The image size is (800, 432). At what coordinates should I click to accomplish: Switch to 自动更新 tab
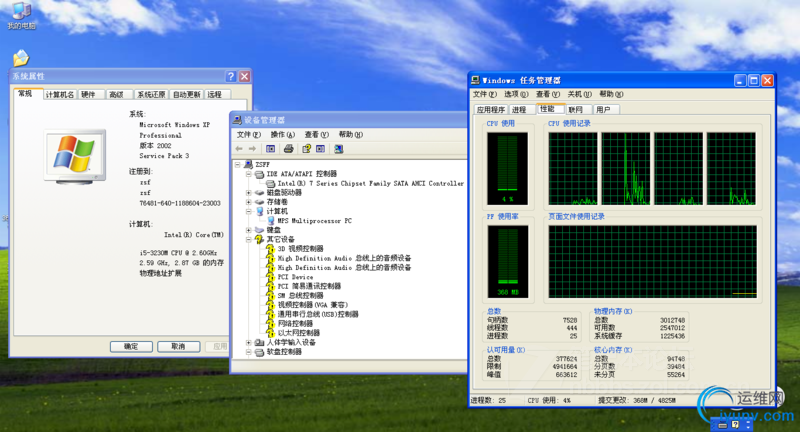pyautogui.click(x=186, y=94)
